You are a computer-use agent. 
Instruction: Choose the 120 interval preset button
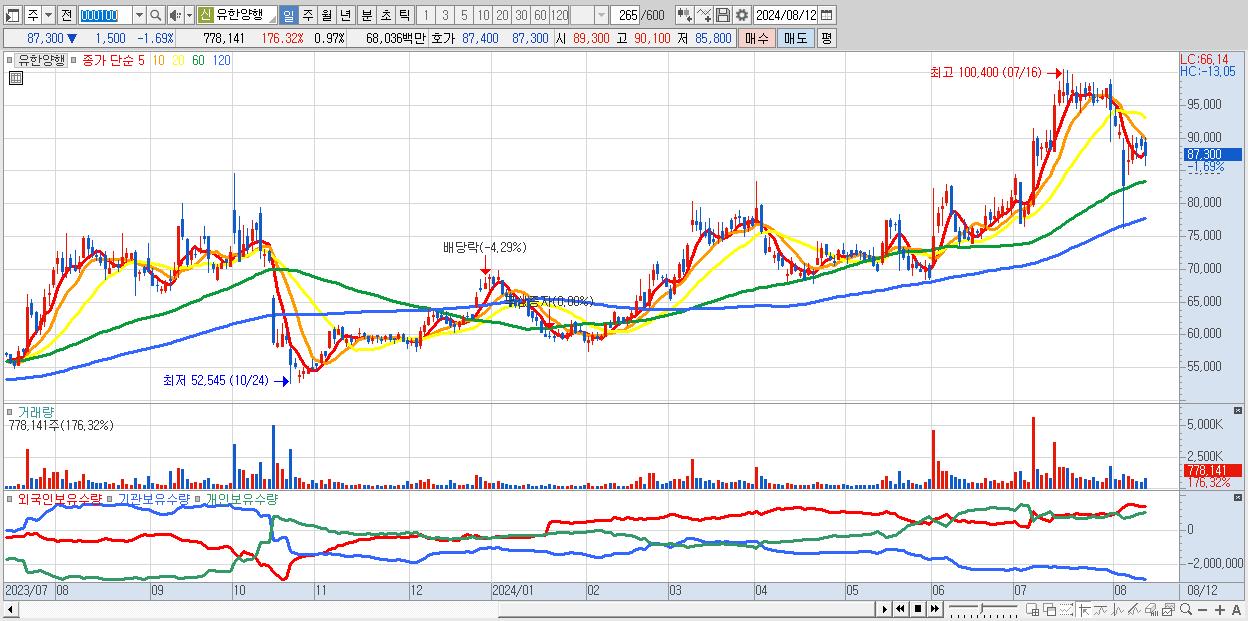pos(560,15)
